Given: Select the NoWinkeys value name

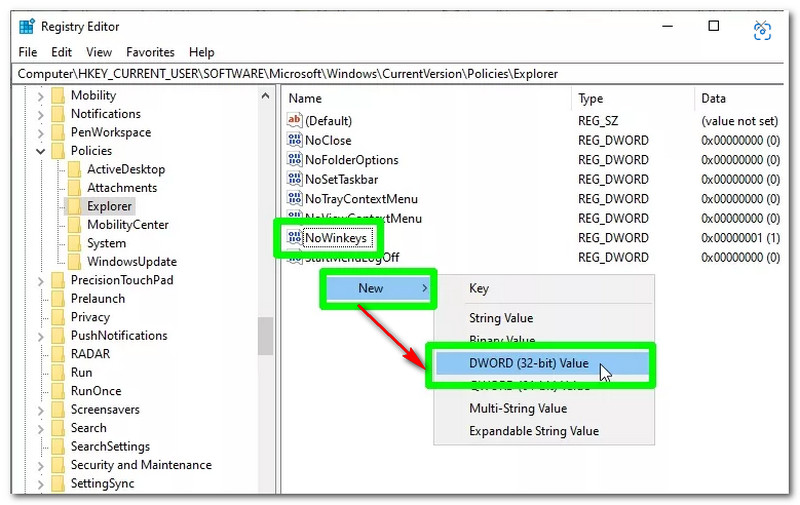Looking at the screenshot, I should [x=336, y=238].
